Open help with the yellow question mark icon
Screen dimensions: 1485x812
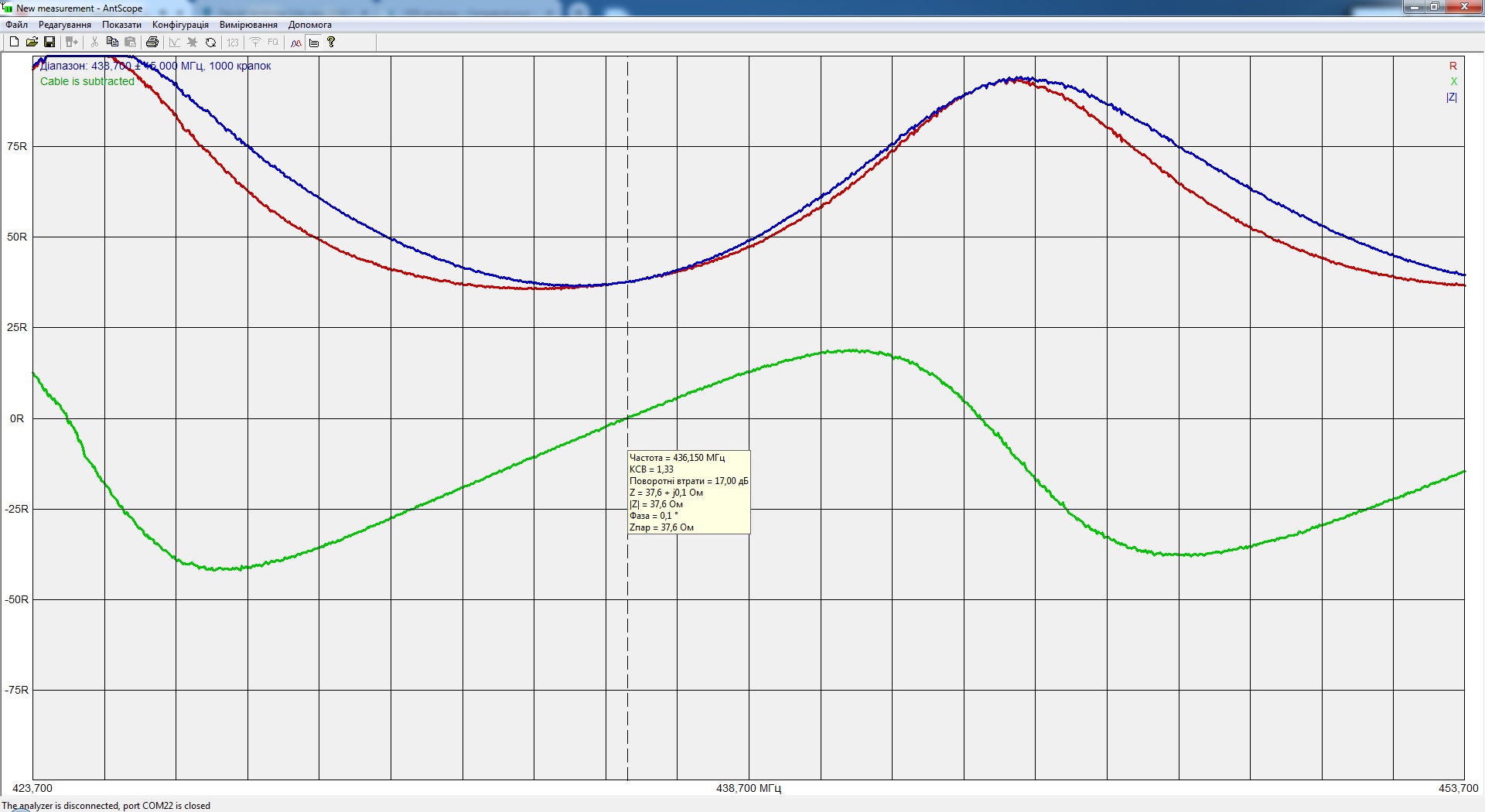(331, 43)
